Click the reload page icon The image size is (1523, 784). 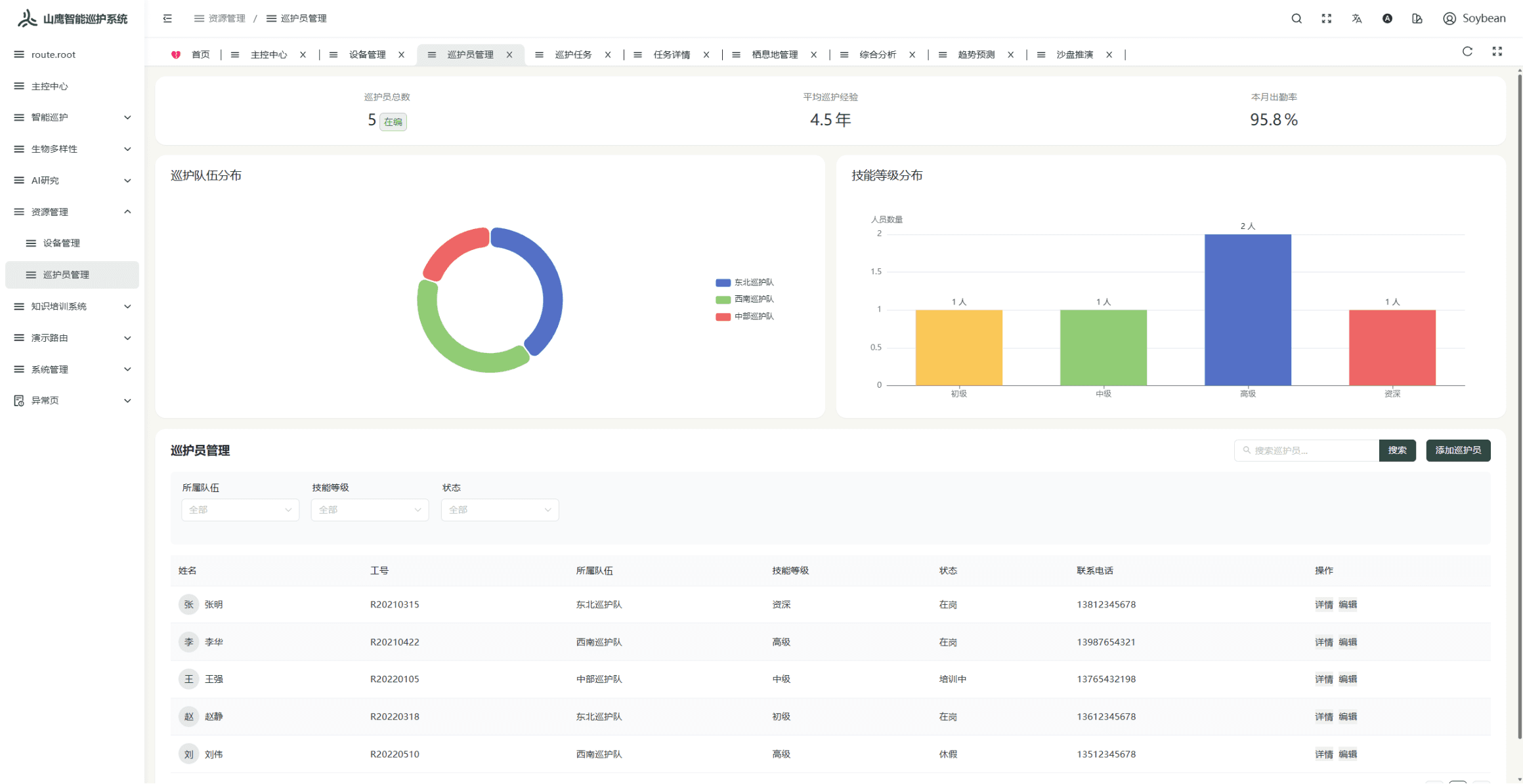pos(1467,52)
